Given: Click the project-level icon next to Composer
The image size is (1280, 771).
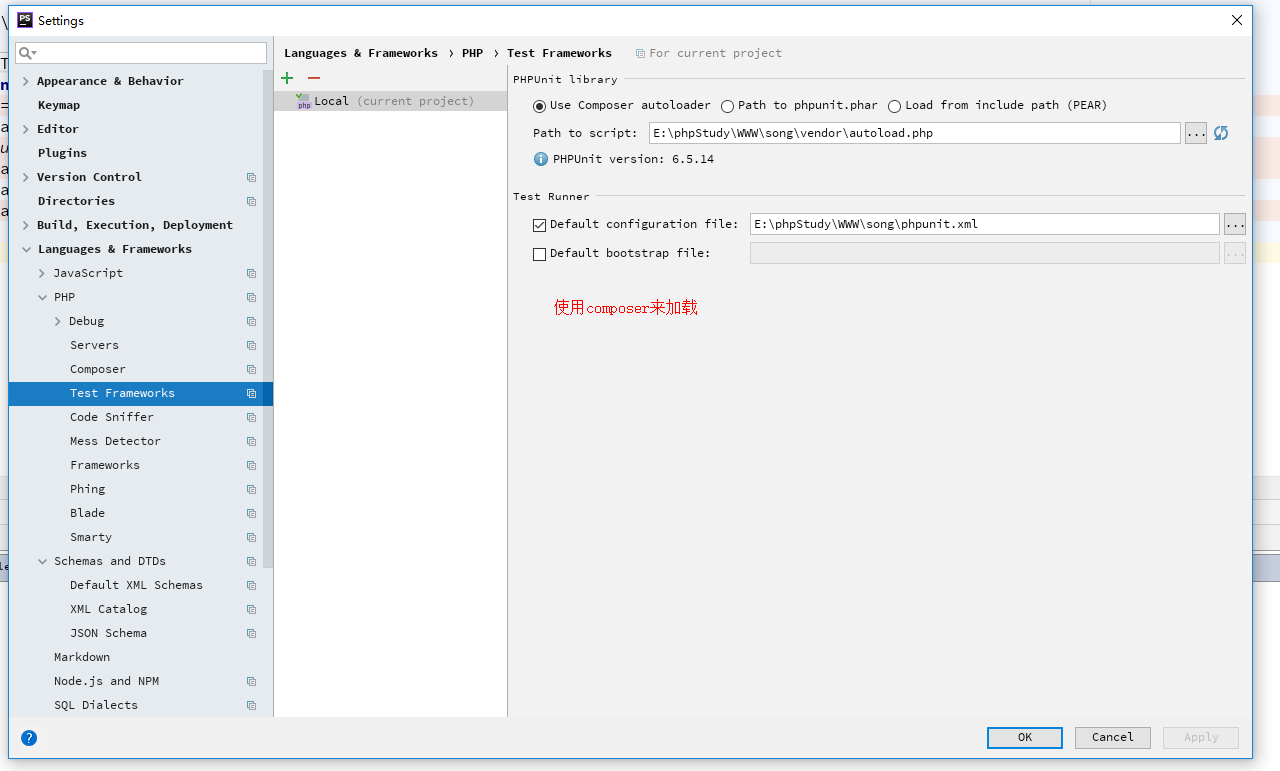Looking at the screenshot, I should [x=251, y=369].
